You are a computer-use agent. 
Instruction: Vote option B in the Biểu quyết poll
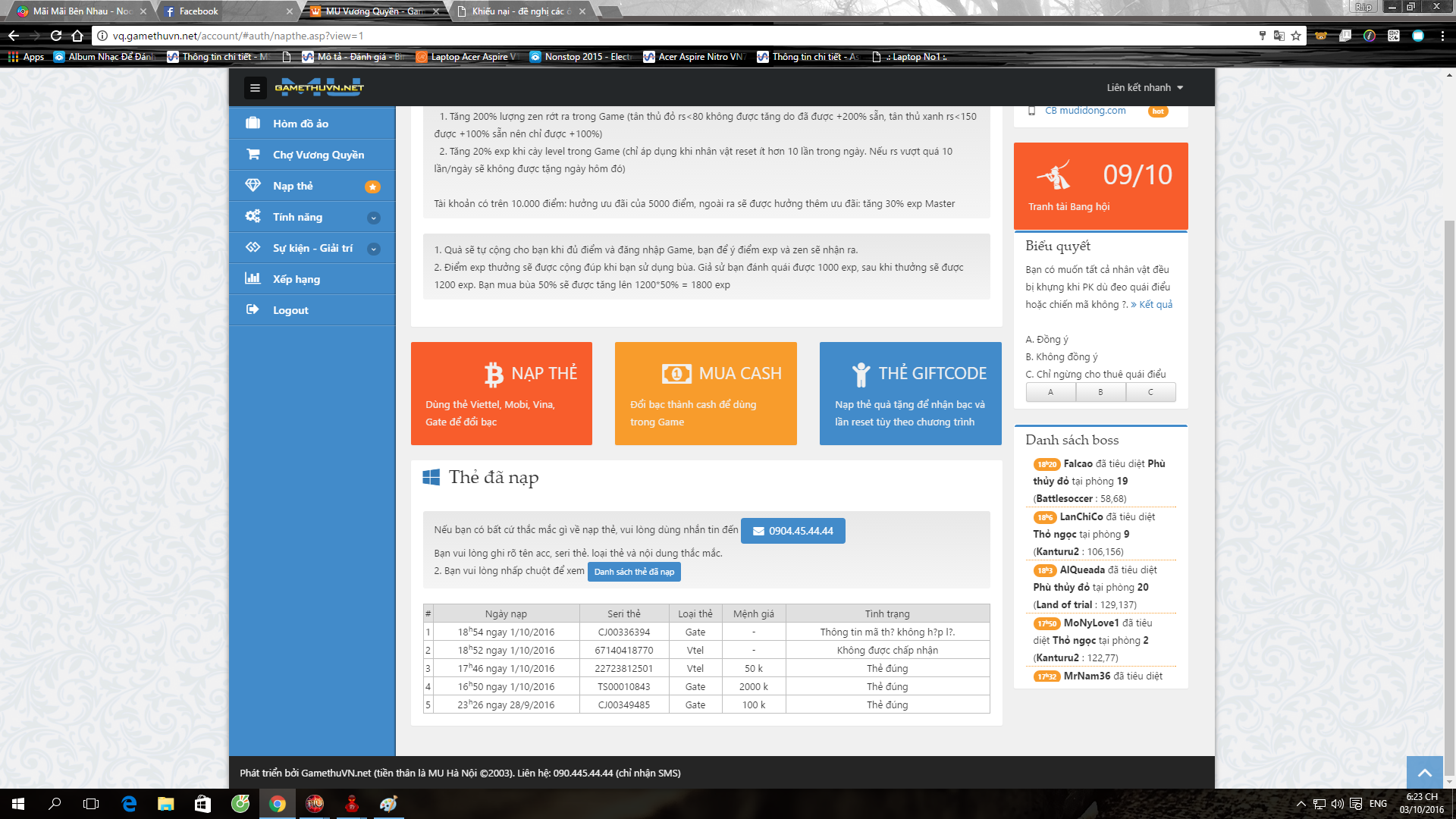[1100, 392]
